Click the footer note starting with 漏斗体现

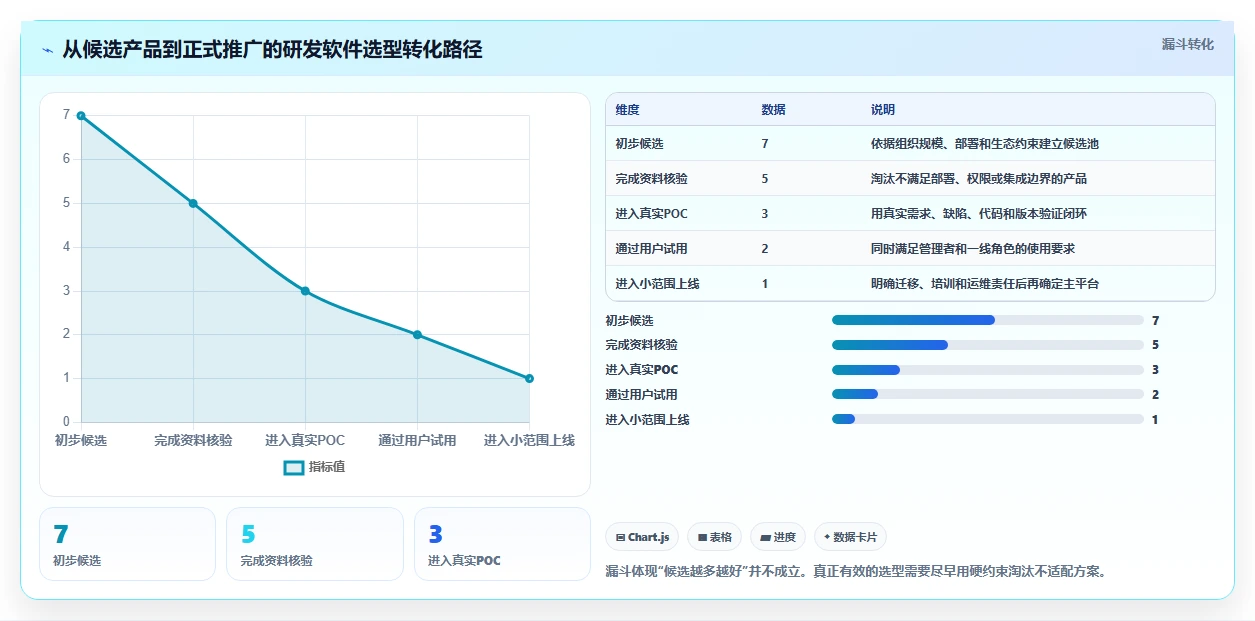(x=855, y=572)
